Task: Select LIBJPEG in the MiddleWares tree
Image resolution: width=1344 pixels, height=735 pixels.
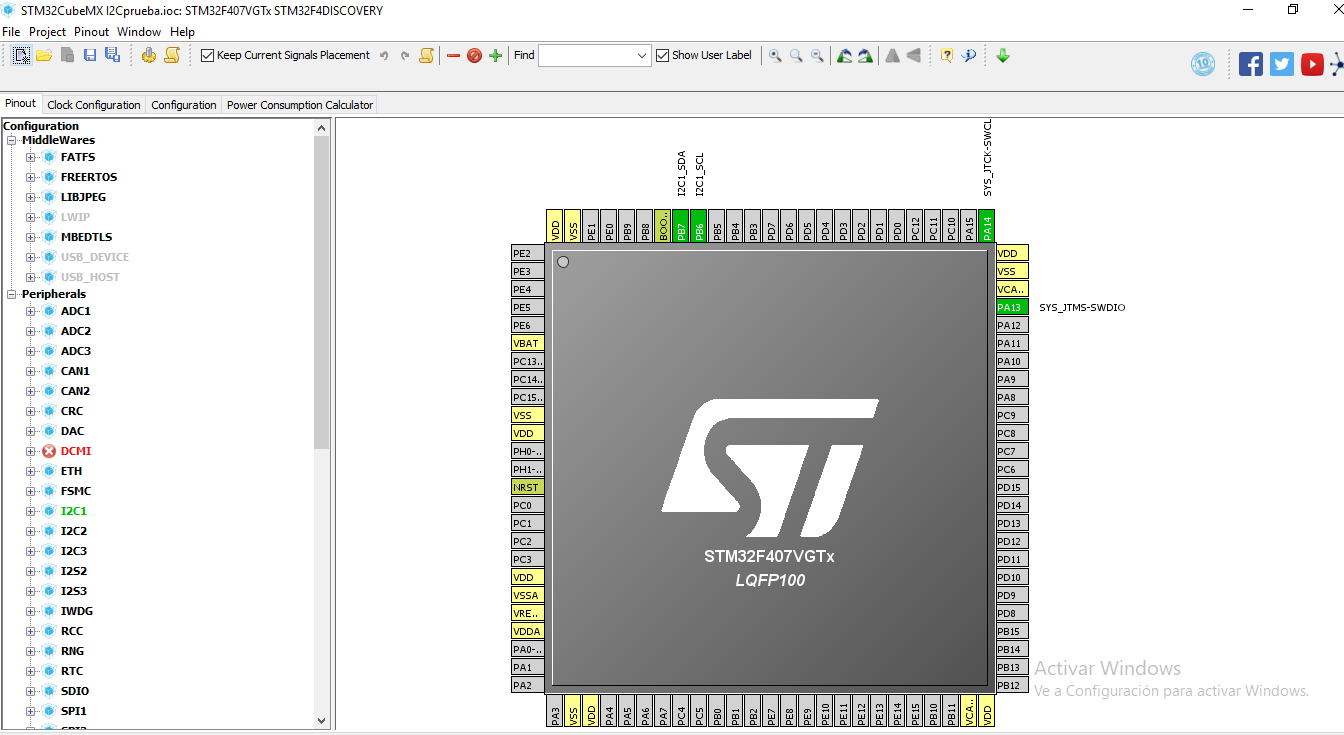Action: (83, 197)
